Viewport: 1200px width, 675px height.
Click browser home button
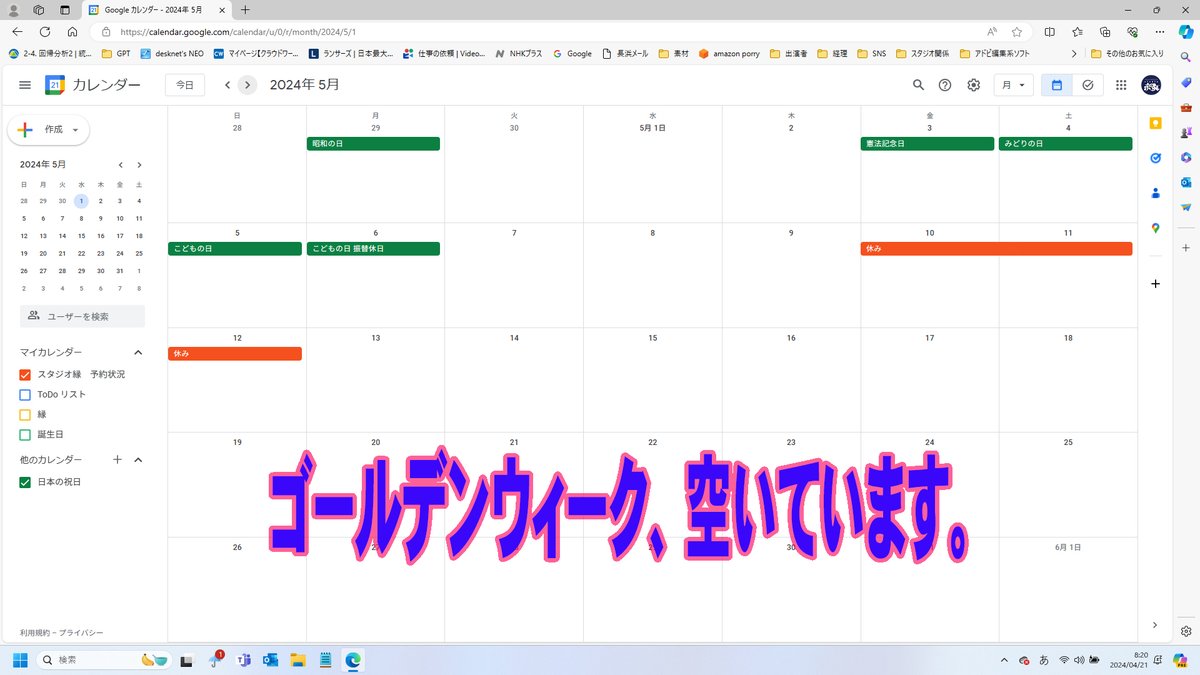(x=72, y=32)
